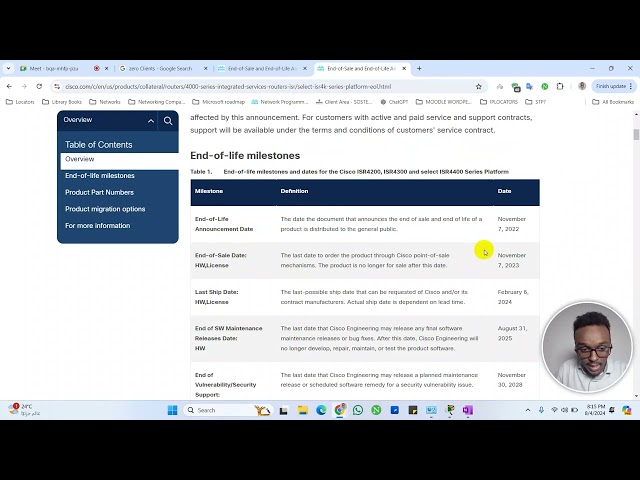This screenshot has width=640, height=480.
Task: Open the Library Books bookmark folder
Action: point(62,102)
